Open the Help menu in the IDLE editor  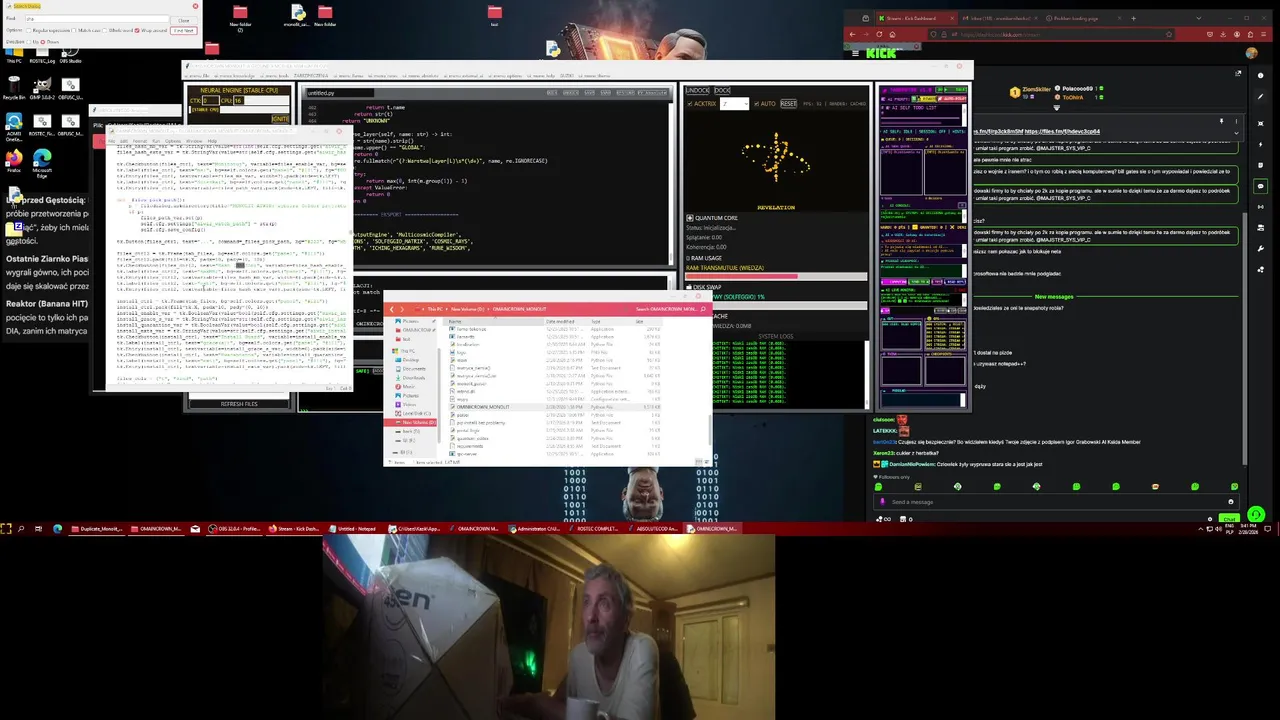pyautogui.click(x=212, y=141)
